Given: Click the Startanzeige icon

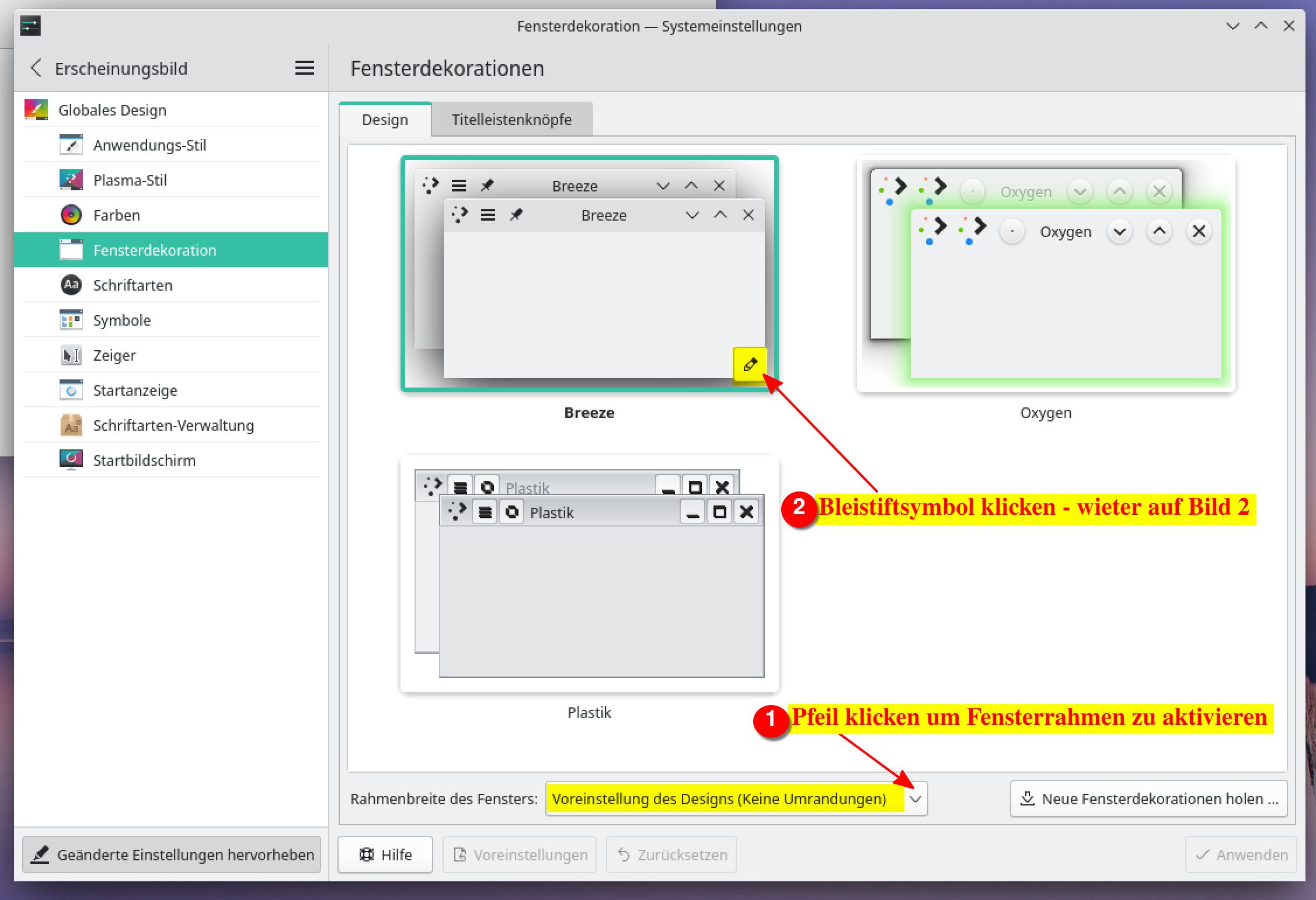Looking at the screenshot, I should 71,390.
